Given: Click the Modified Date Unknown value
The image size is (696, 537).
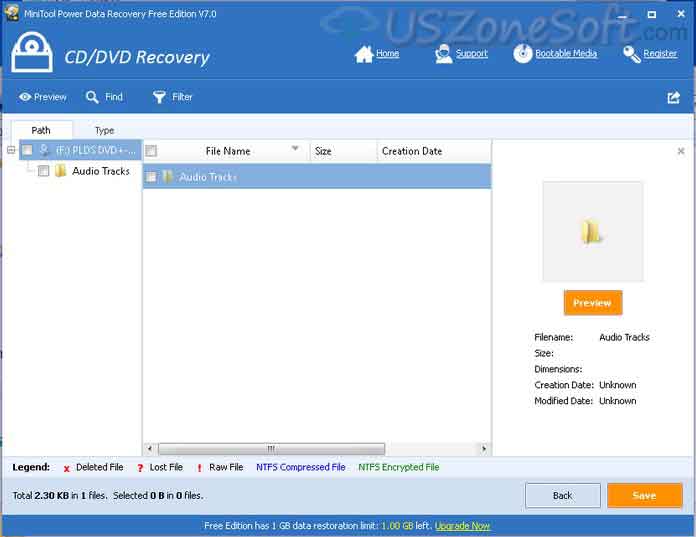Looking at the screenshot, I should [617, 401].
